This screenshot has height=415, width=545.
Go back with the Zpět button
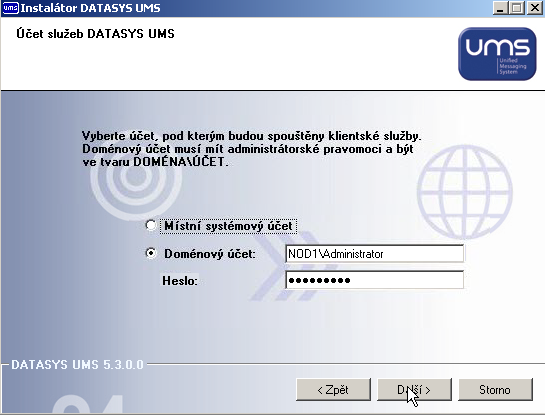point(333,390)
